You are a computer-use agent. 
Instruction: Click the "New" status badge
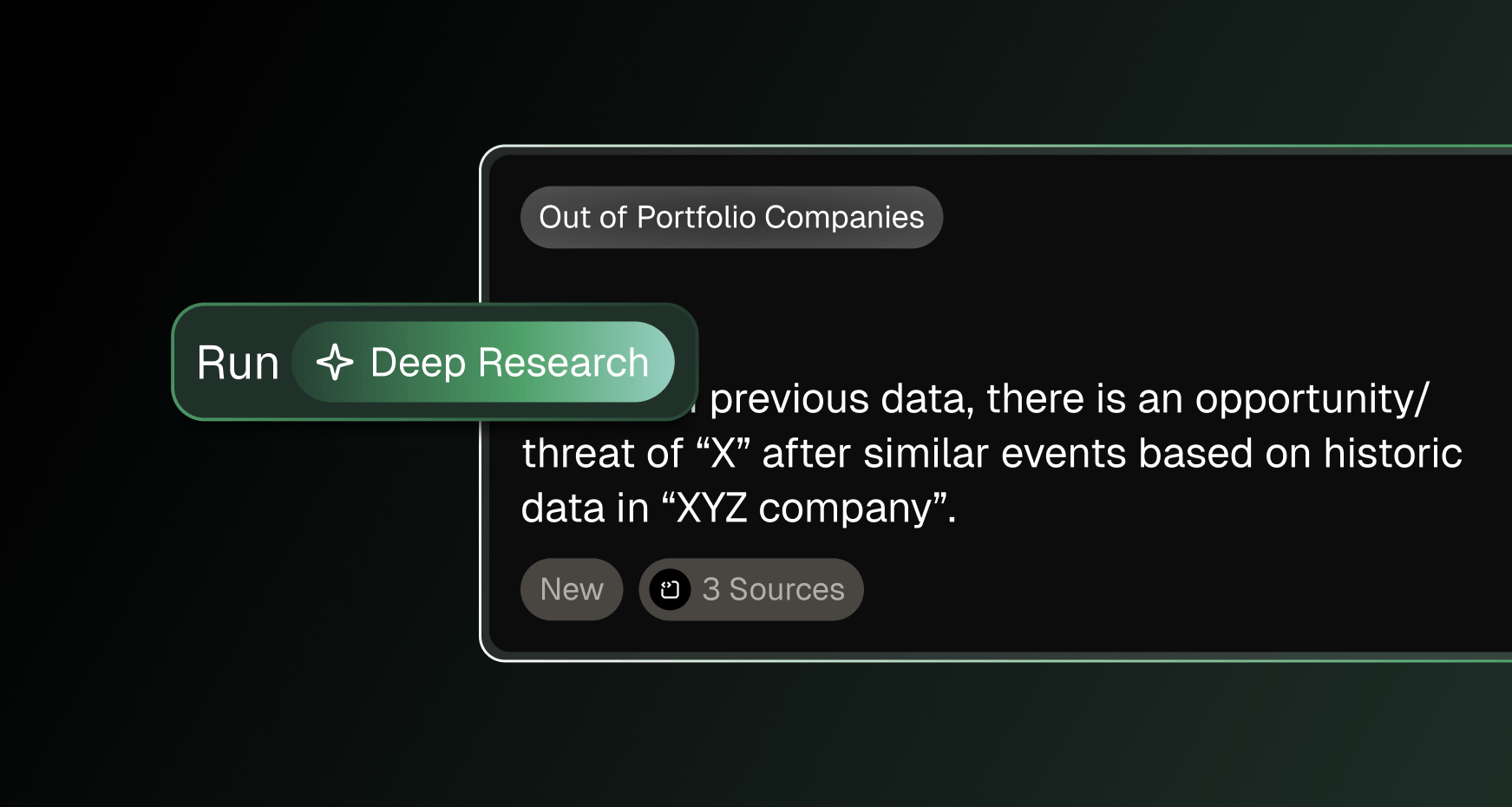click(x=572, y=589)
